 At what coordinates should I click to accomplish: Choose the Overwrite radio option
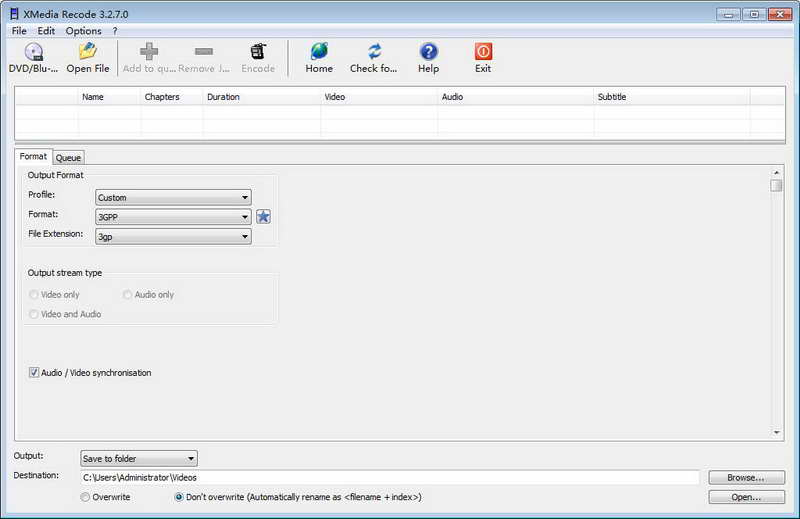click(x=85, y=497)
